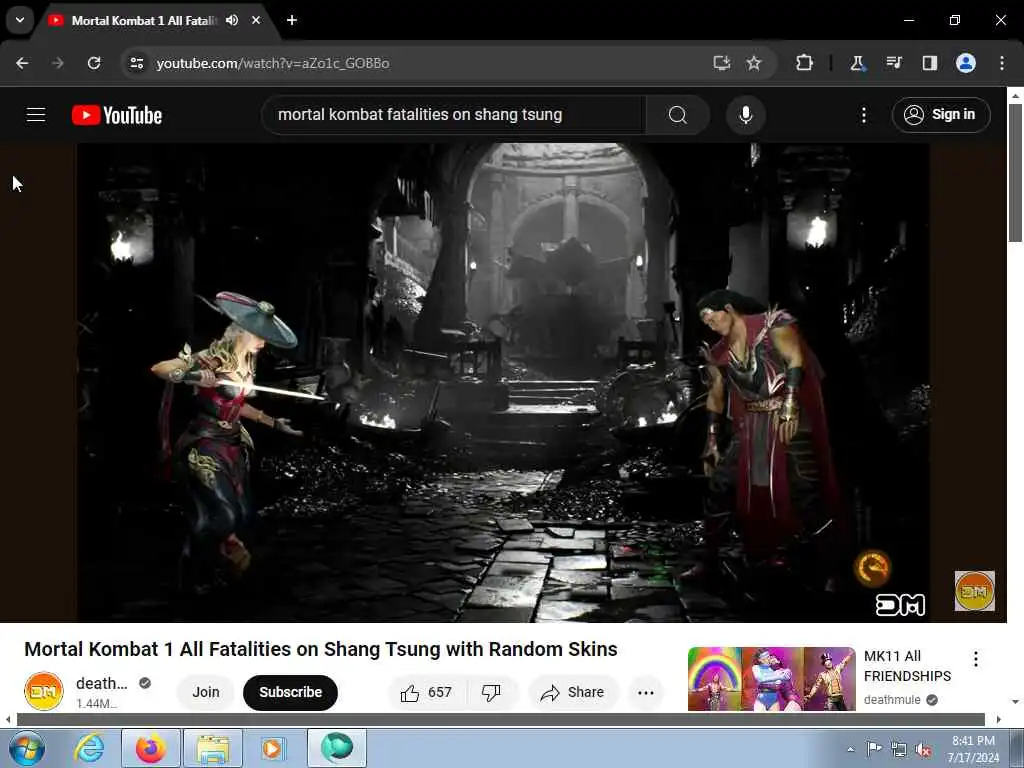Viewport: 1024px width, 768px height.
Task: Open Chrome Labs flask icon
Action: point(857,63)
